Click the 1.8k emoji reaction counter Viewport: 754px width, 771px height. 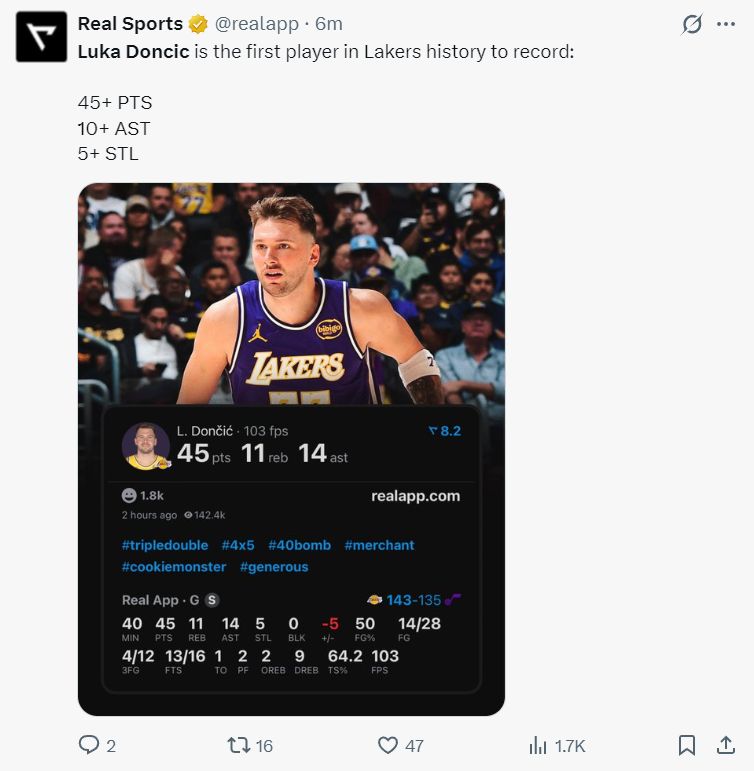click(x=142, y=495)
